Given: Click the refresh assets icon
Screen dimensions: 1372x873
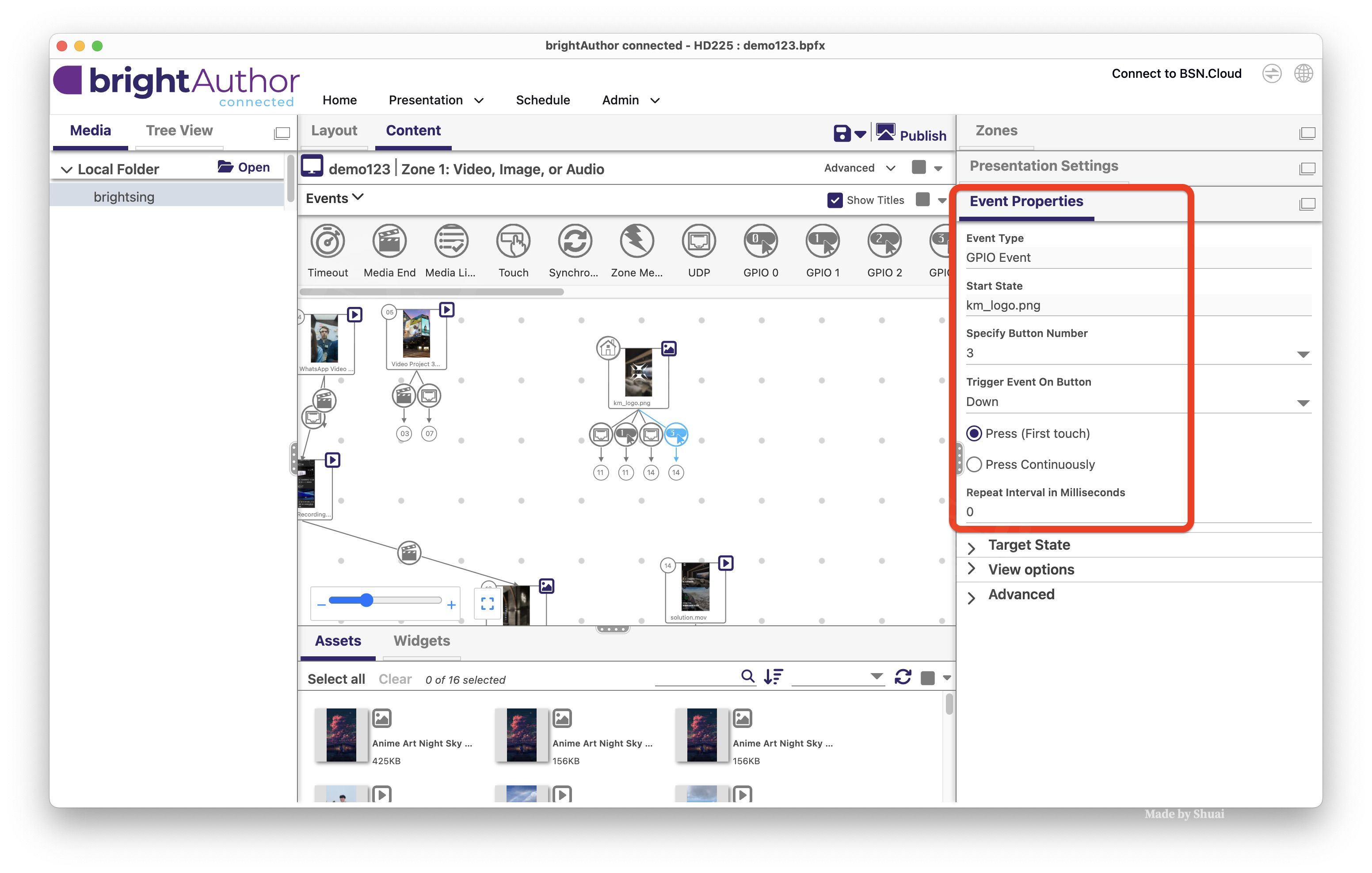Looking at the screenshot, I should [x=903, y=677].
